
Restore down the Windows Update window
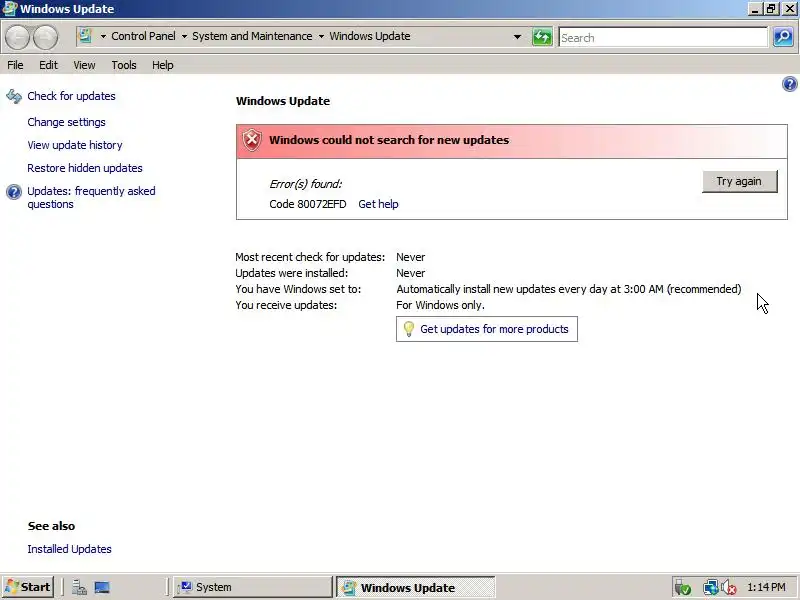click(x=771, y=8)
